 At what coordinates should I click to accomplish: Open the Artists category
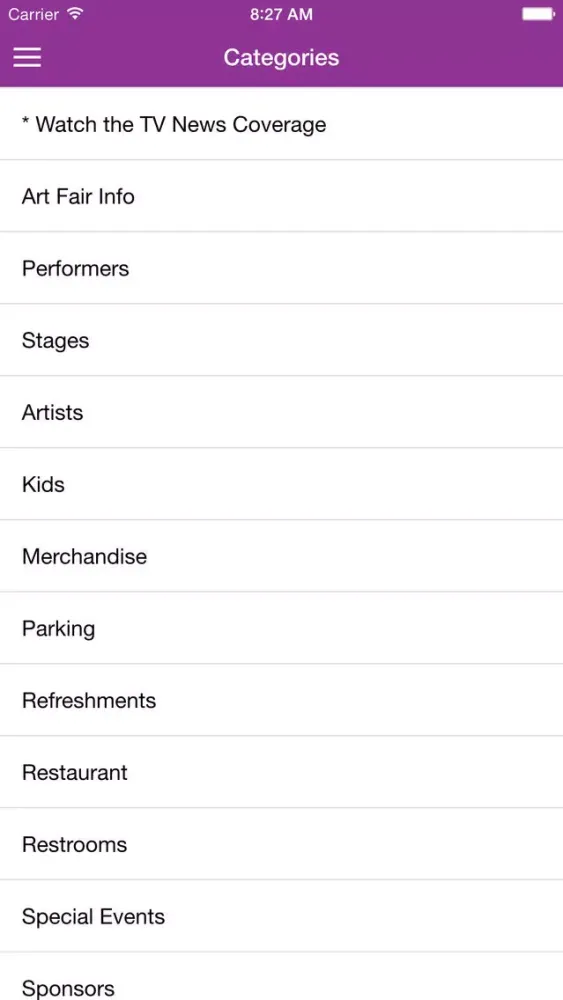point(281,412)
